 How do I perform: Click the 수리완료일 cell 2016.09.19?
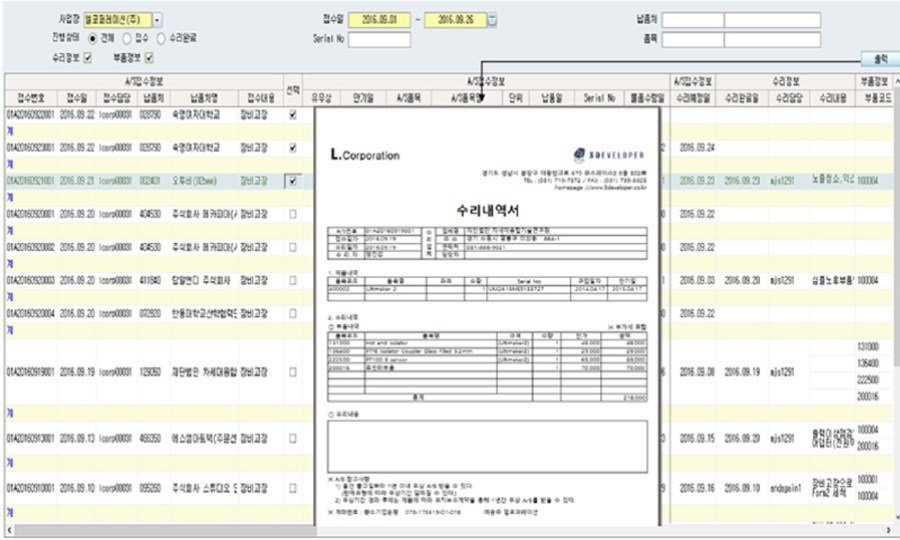pyautogui.click(x=742, y=372)
